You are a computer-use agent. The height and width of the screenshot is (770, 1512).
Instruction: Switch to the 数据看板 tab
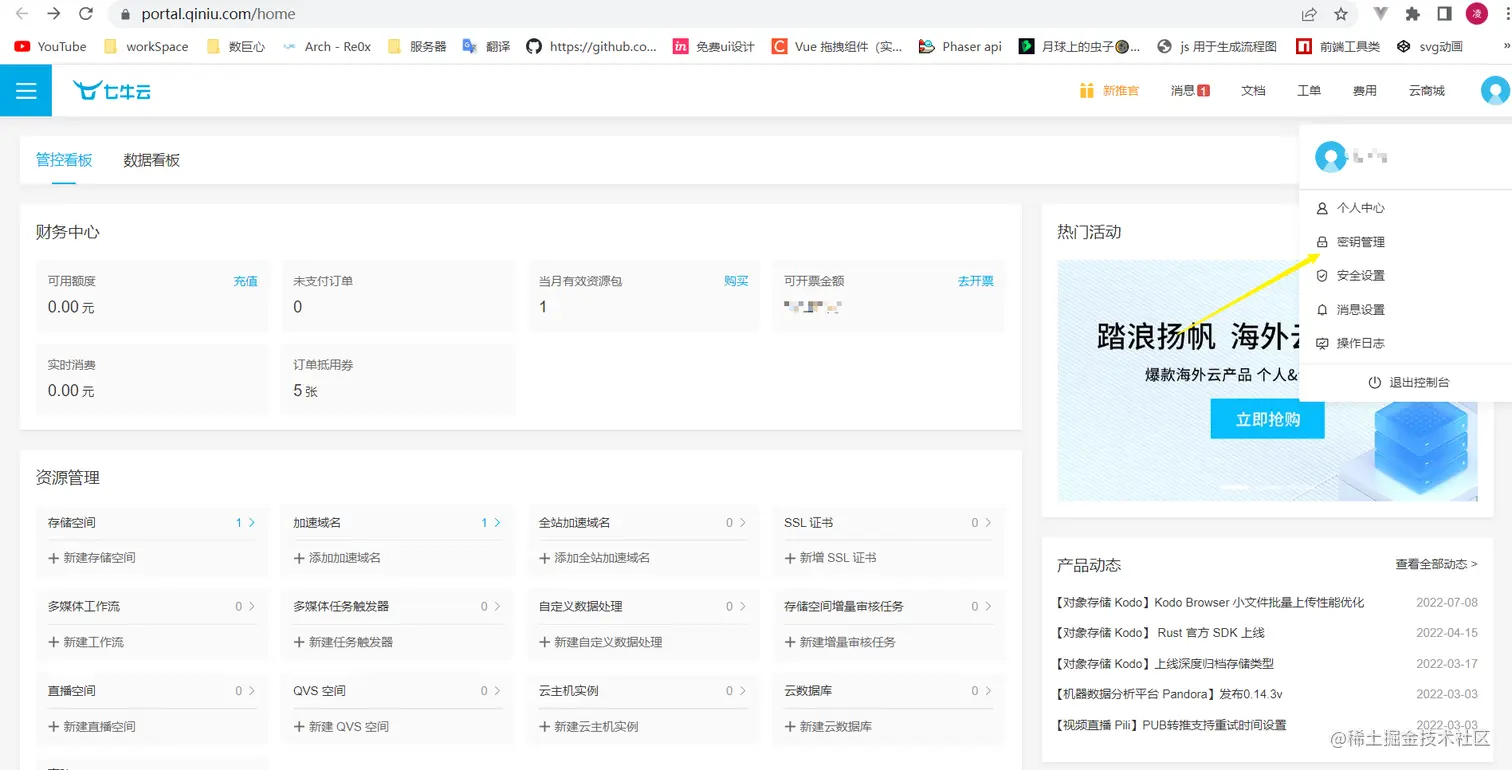point(152,160)
